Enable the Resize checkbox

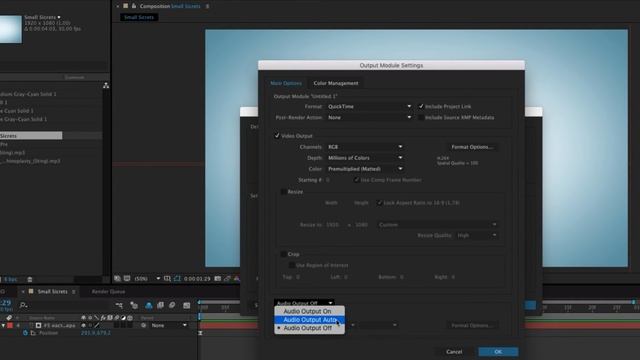[283, 191]
